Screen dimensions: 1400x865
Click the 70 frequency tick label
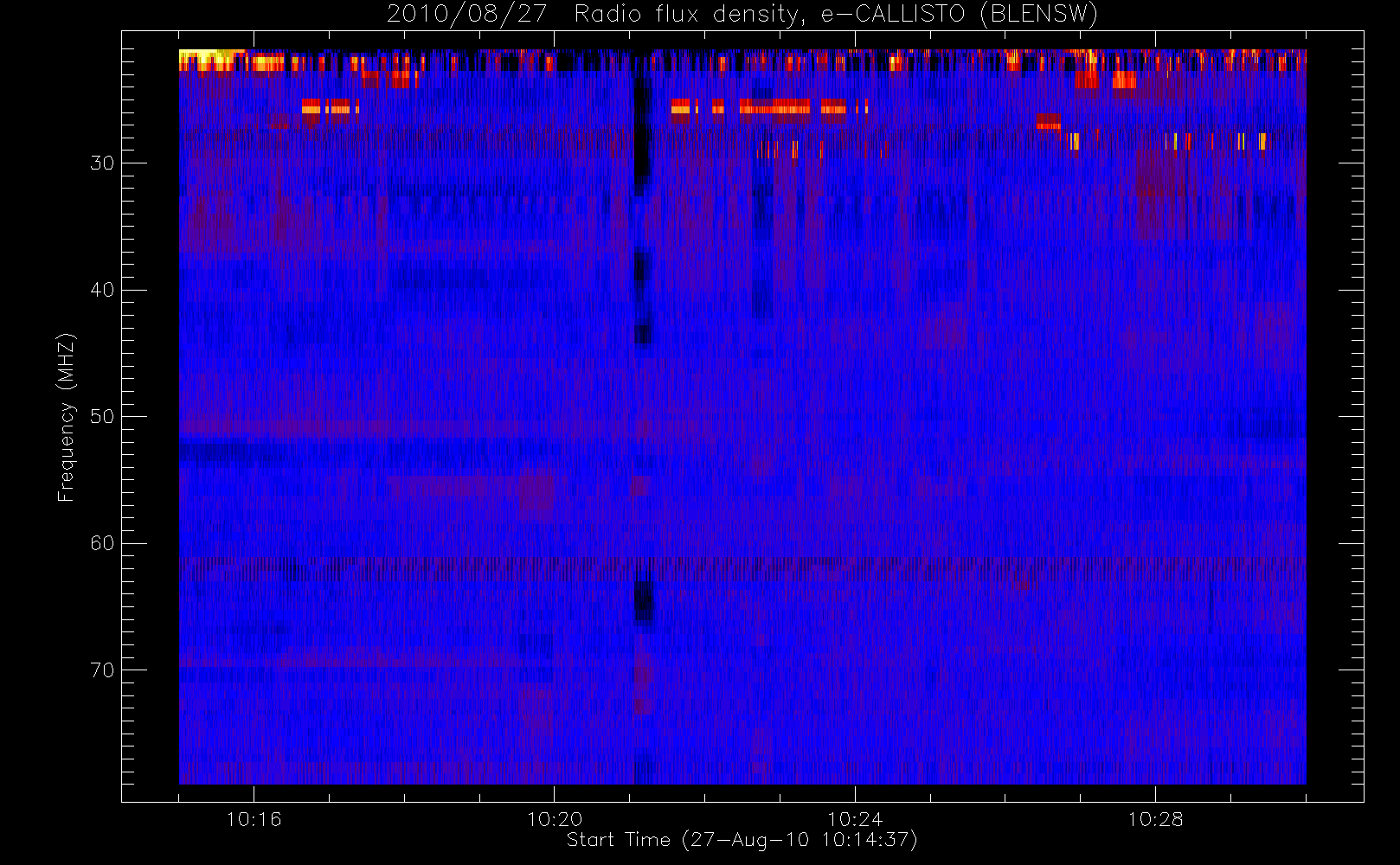[102, 670]
